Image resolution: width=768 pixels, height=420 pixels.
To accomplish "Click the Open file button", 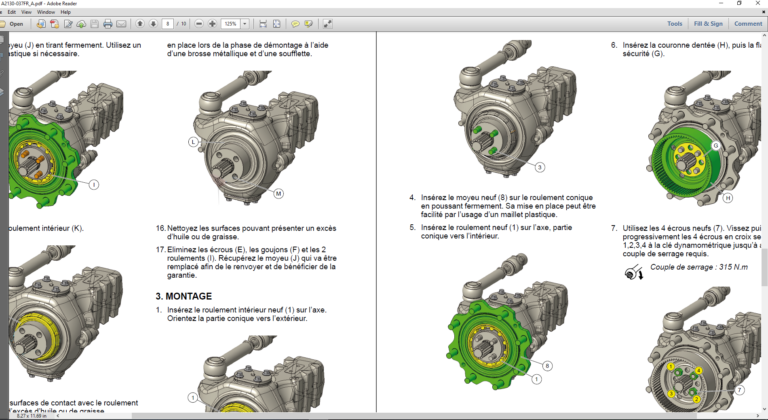I will [x=14, y=23].
